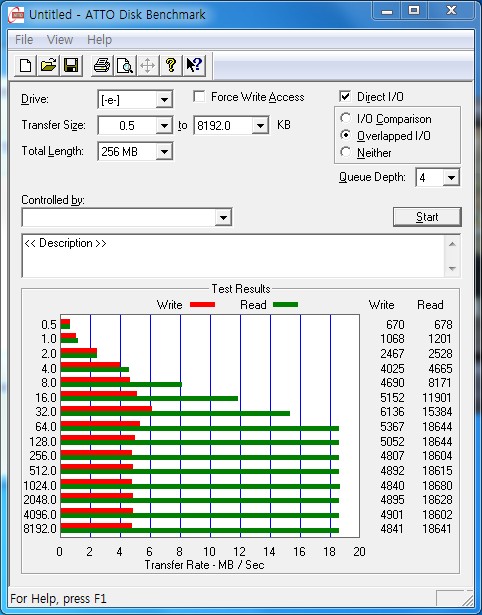Open Print Preview toolbar icon
This screenshot has height=615, width=482.
click(x=125, y=65)
